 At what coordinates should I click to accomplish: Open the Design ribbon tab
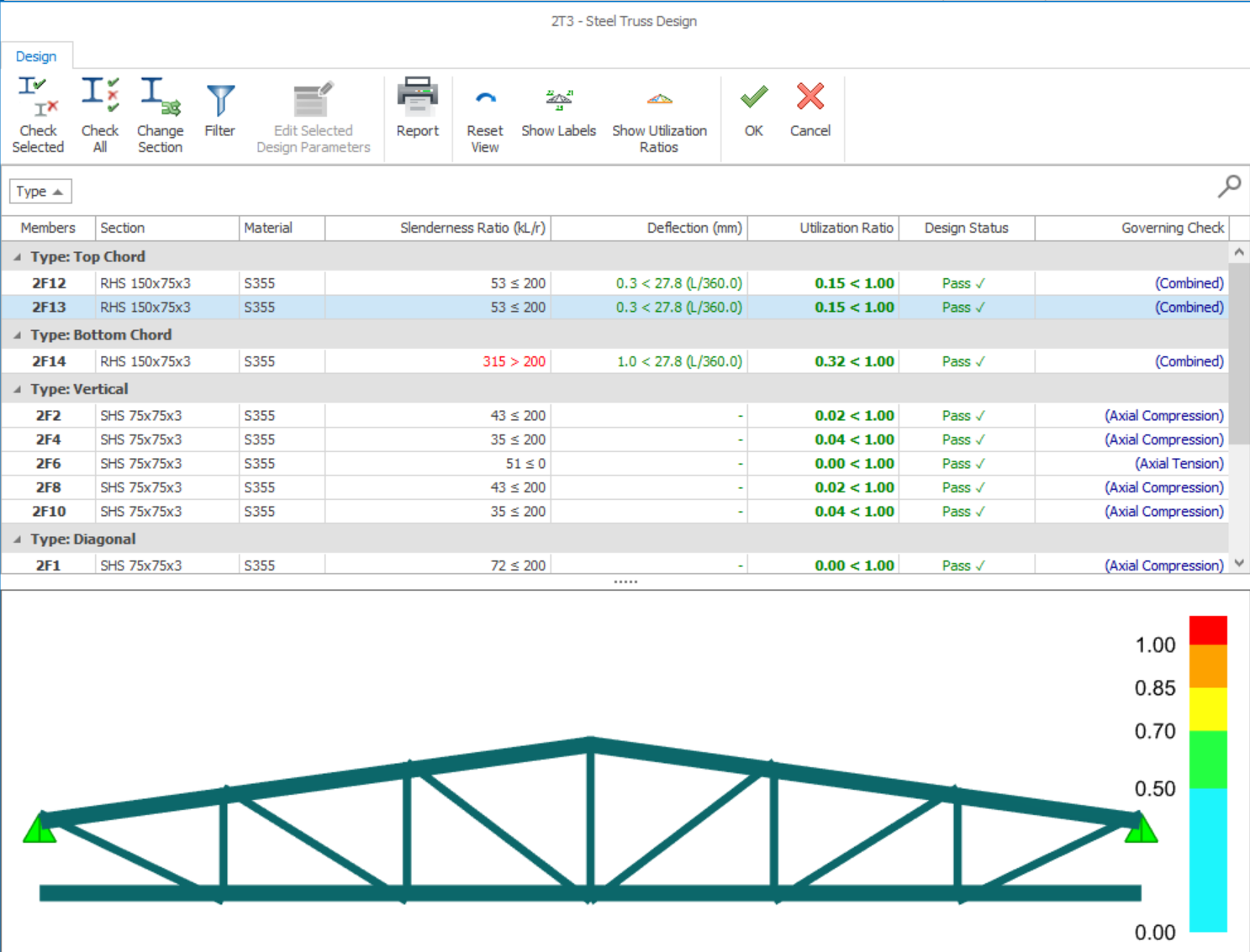(x=36, y=56)
